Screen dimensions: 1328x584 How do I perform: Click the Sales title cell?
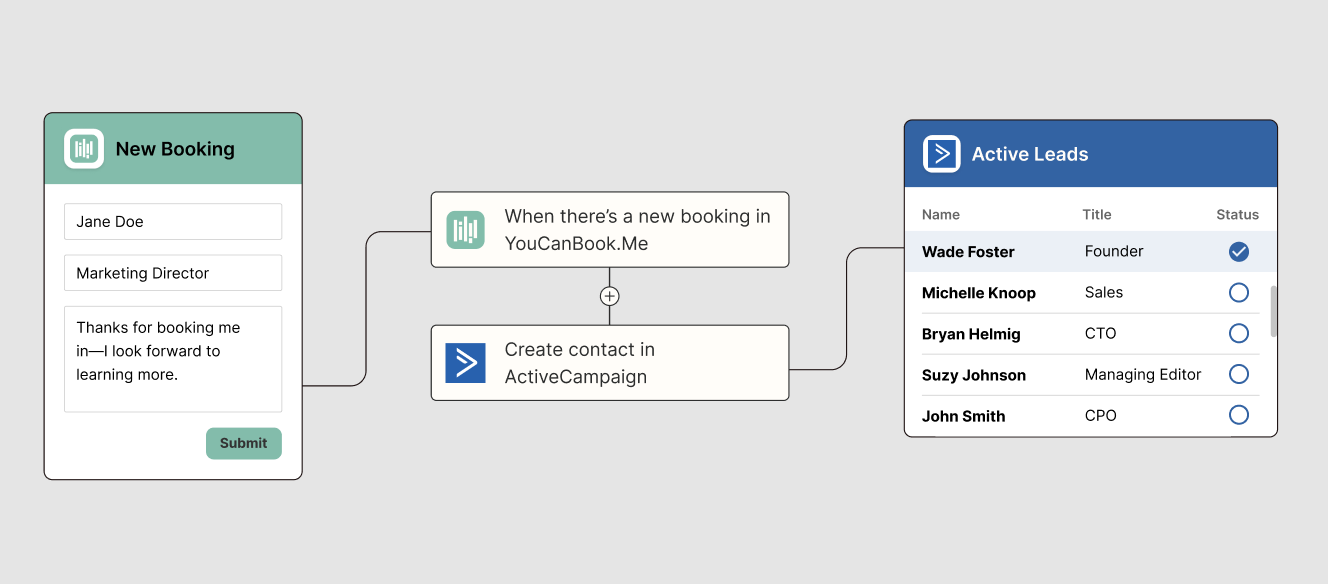[x=1104, y=293]
